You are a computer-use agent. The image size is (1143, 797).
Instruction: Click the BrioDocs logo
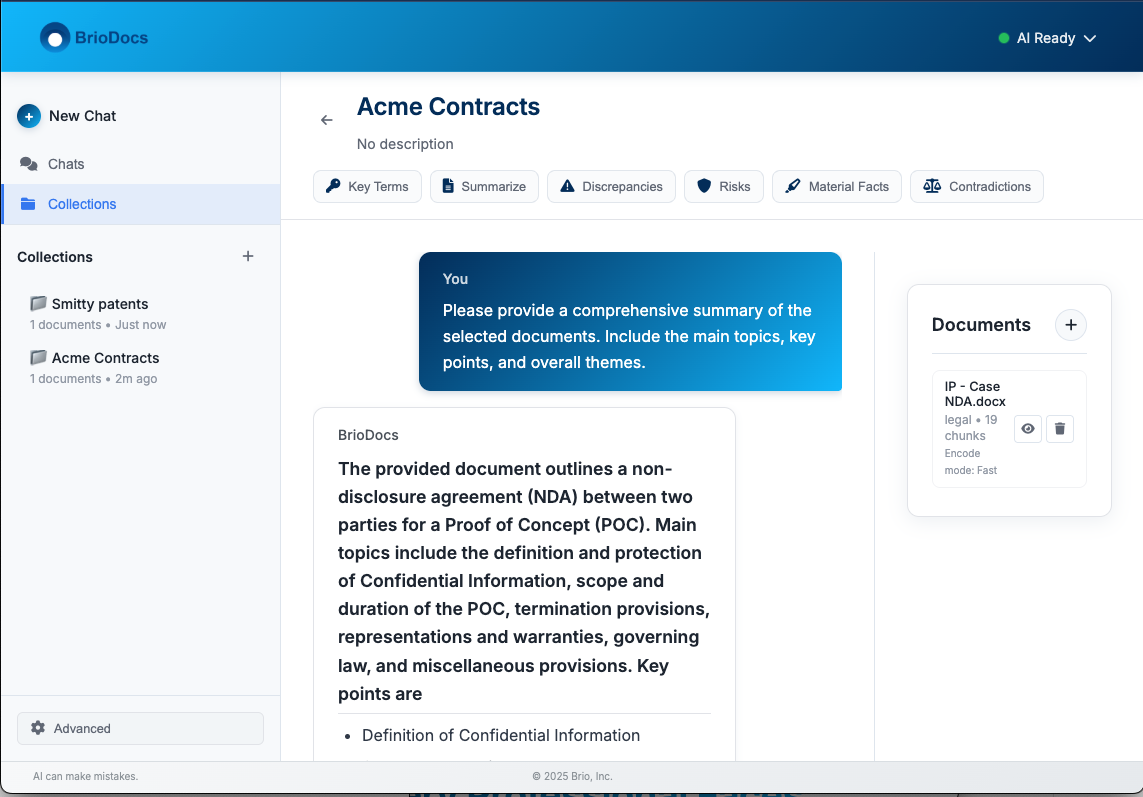[93, 37]
